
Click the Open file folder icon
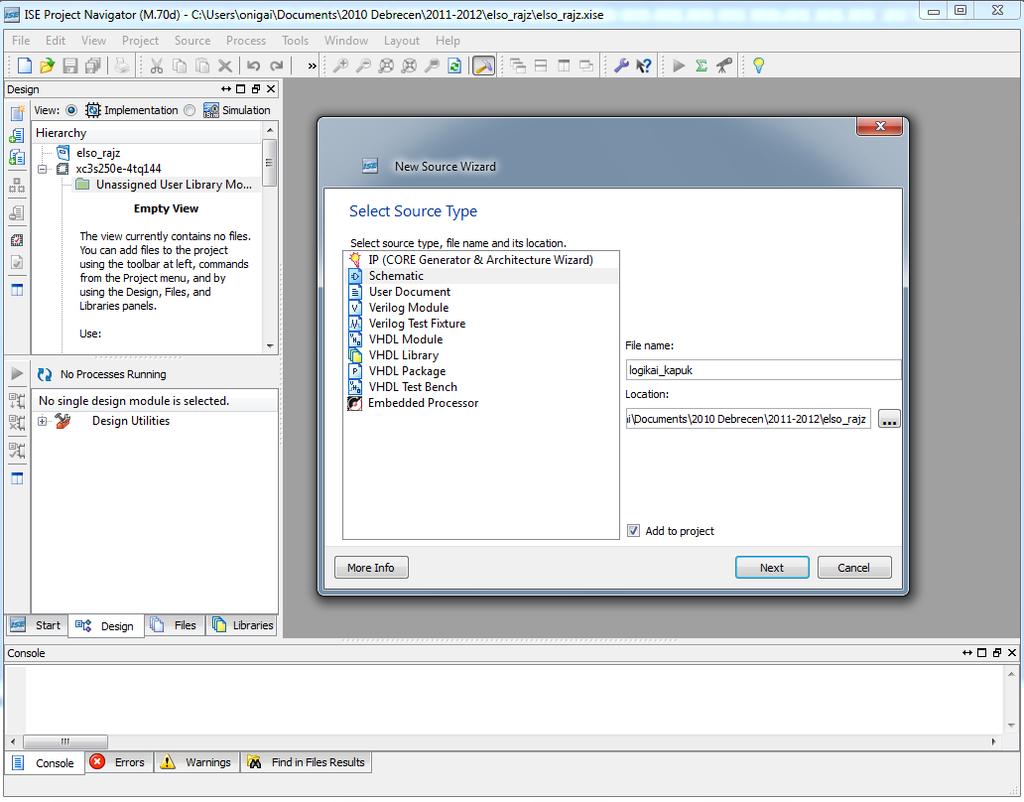[47, 65]
